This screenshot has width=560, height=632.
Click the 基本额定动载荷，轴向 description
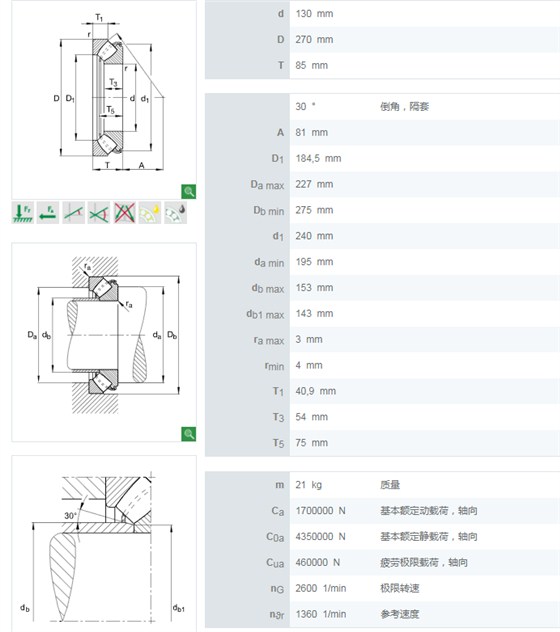pos(429,511)
